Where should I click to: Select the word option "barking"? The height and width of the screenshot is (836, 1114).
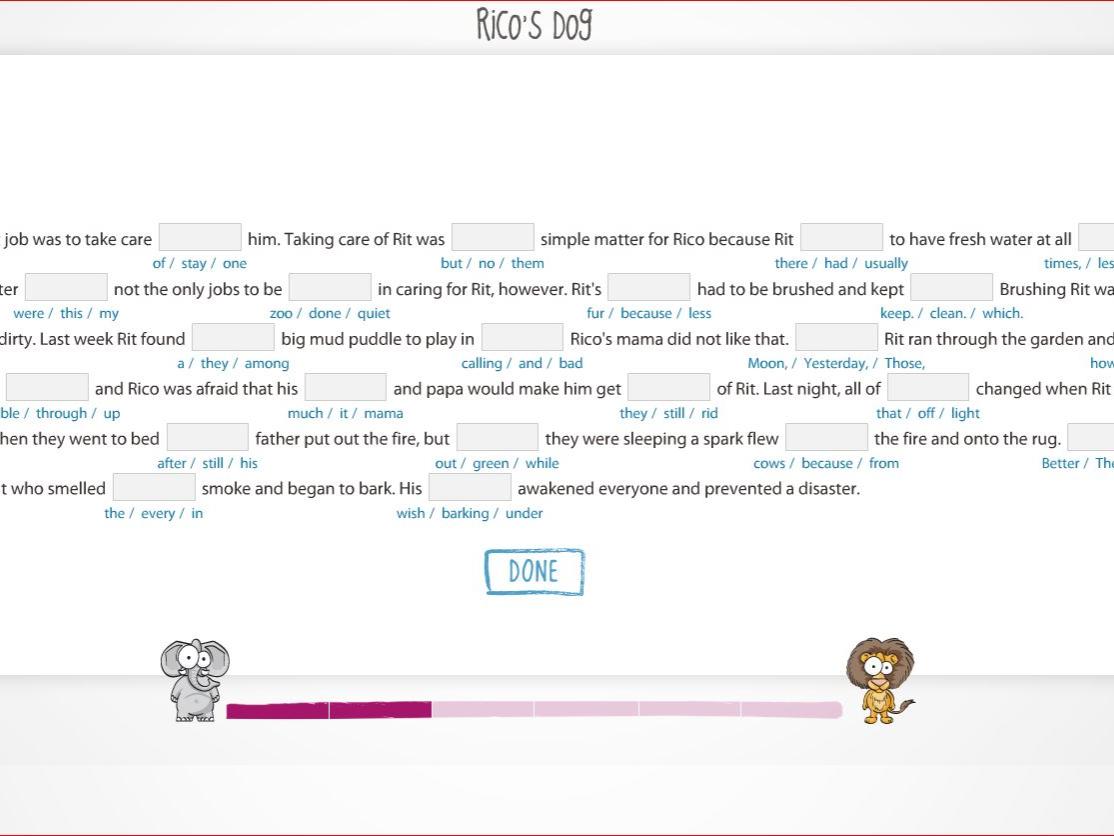465,513
